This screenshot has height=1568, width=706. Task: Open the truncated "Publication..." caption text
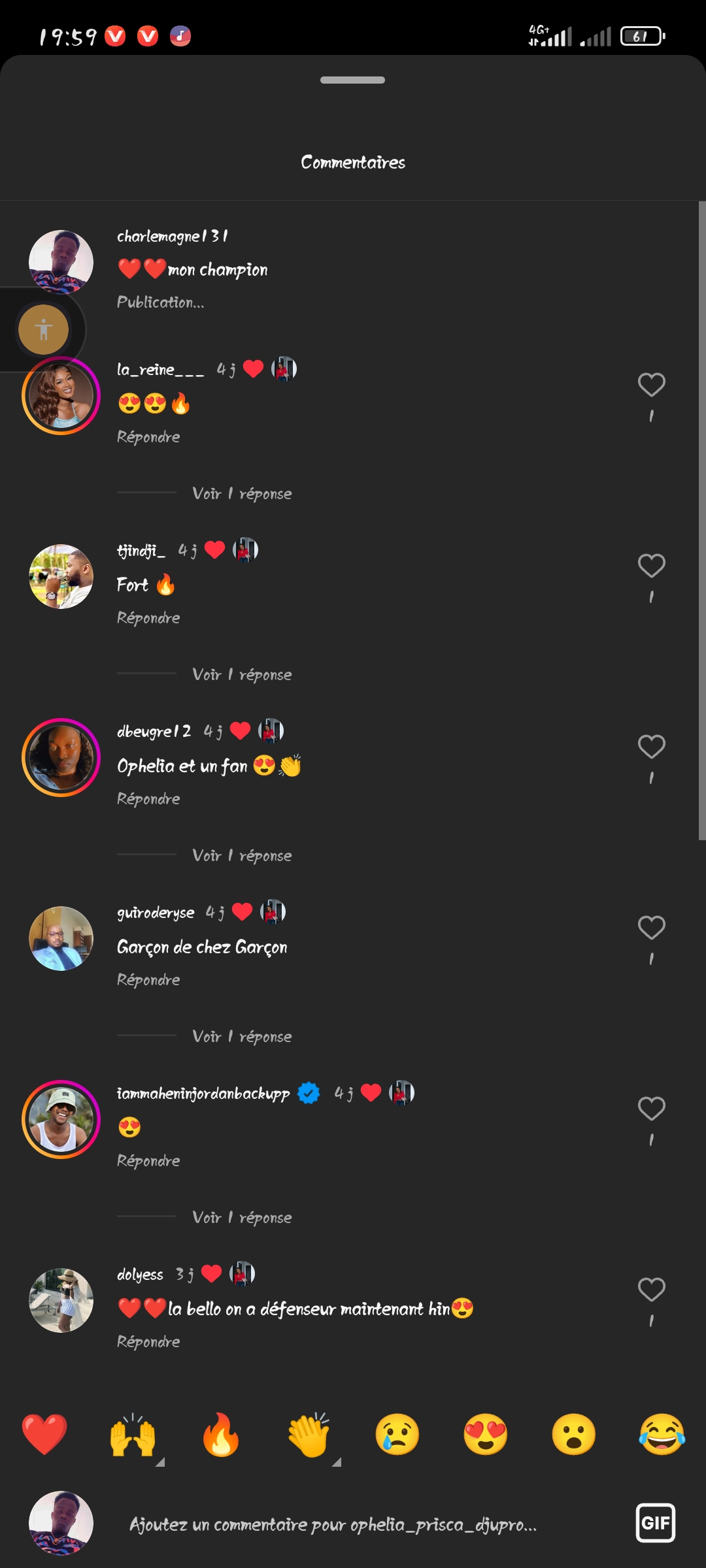point(160,302)
